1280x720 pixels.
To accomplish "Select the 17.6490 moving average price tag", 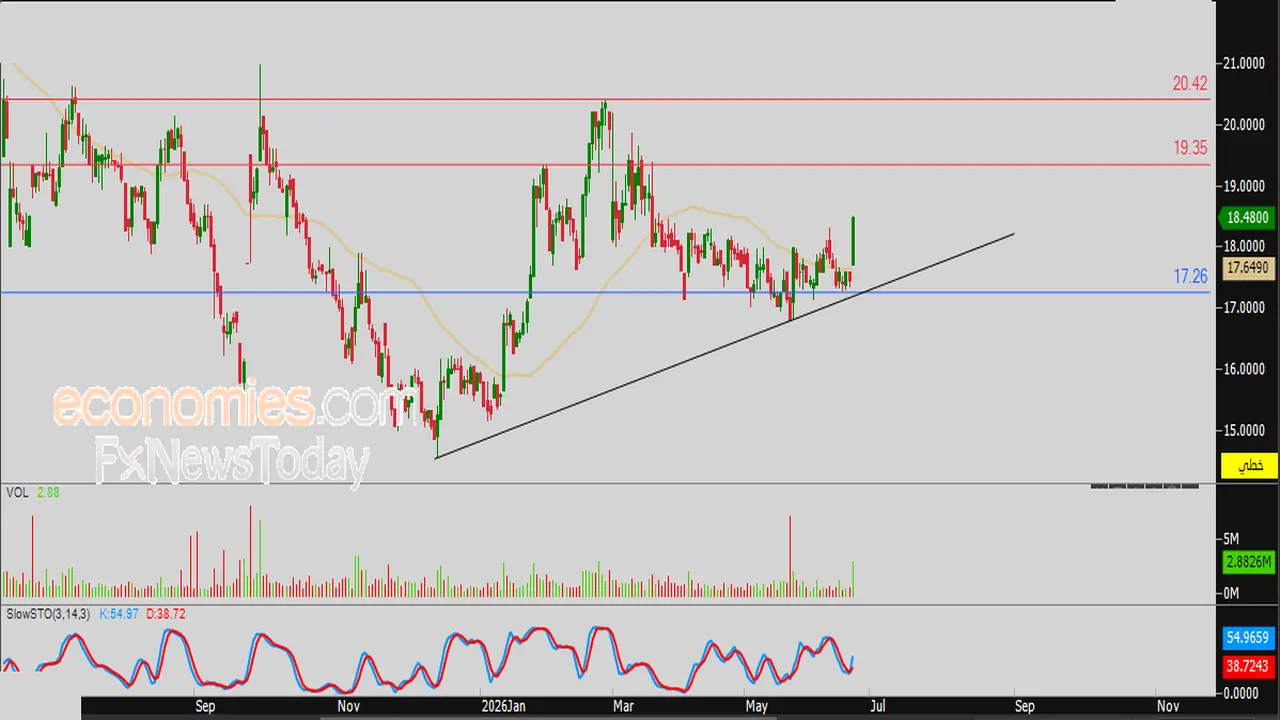I will (x=1247, y=267).
